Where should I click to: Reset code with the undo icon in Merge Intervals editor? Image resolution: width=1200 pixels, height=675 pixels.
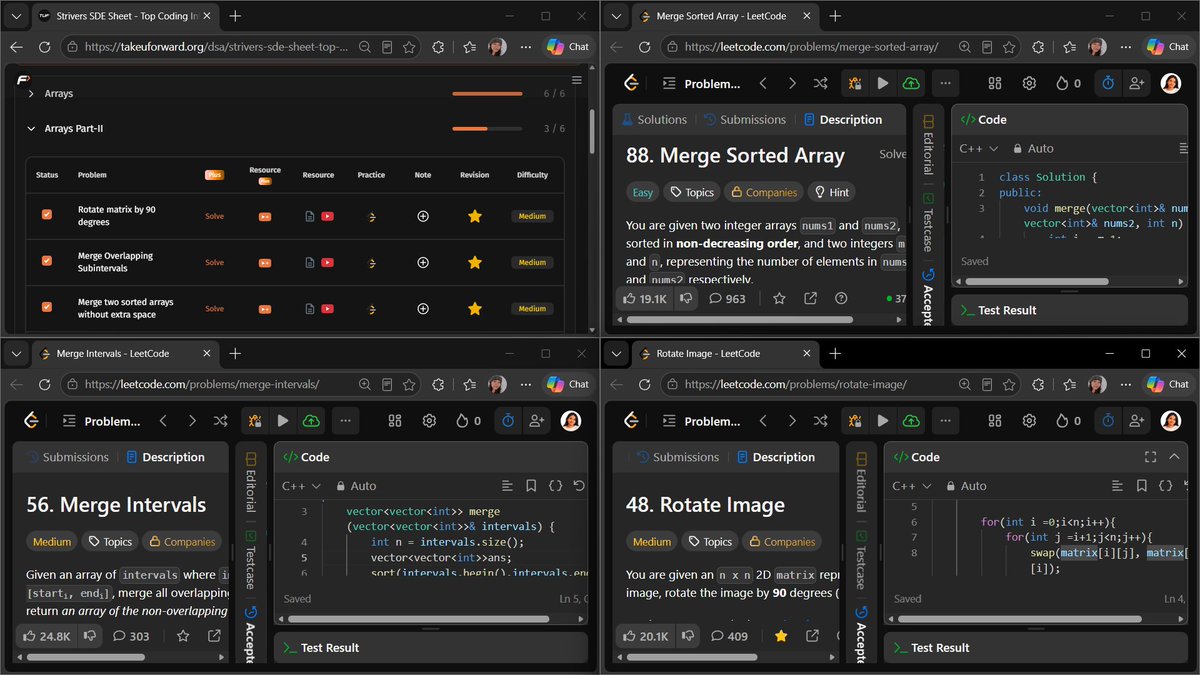[x=579, y=486]
